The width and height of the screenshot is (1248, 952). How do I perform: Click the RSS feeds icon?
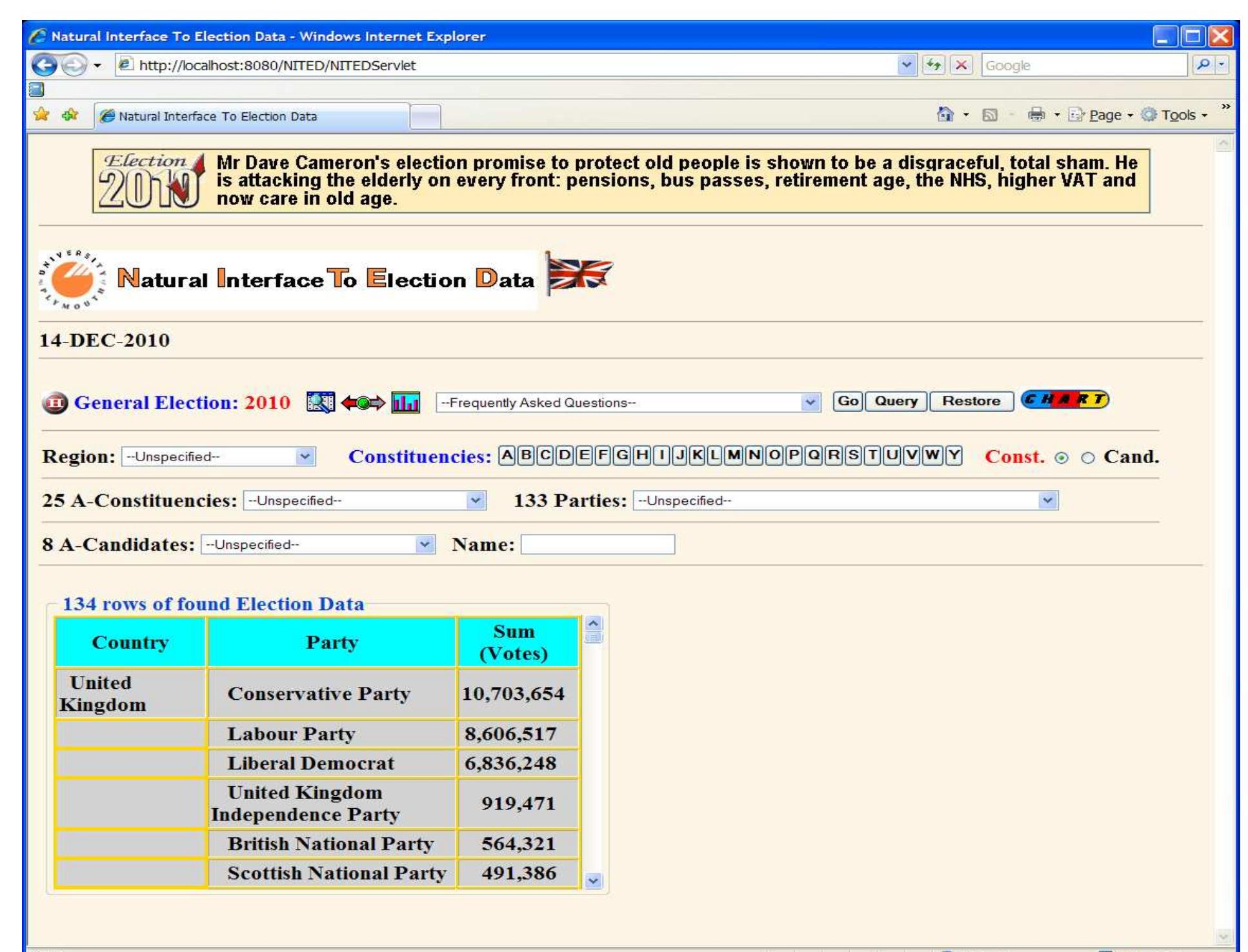point(989,115)
